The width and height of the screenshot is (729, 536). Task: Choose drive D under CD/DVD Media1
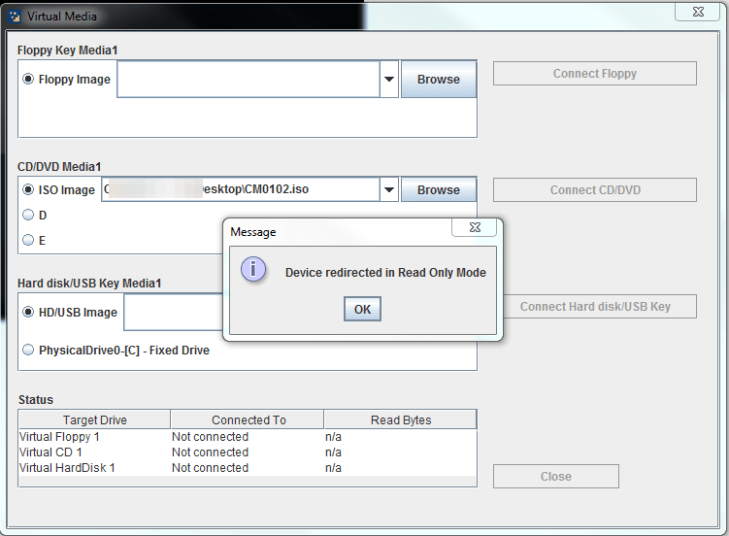[x=28, y=215]
